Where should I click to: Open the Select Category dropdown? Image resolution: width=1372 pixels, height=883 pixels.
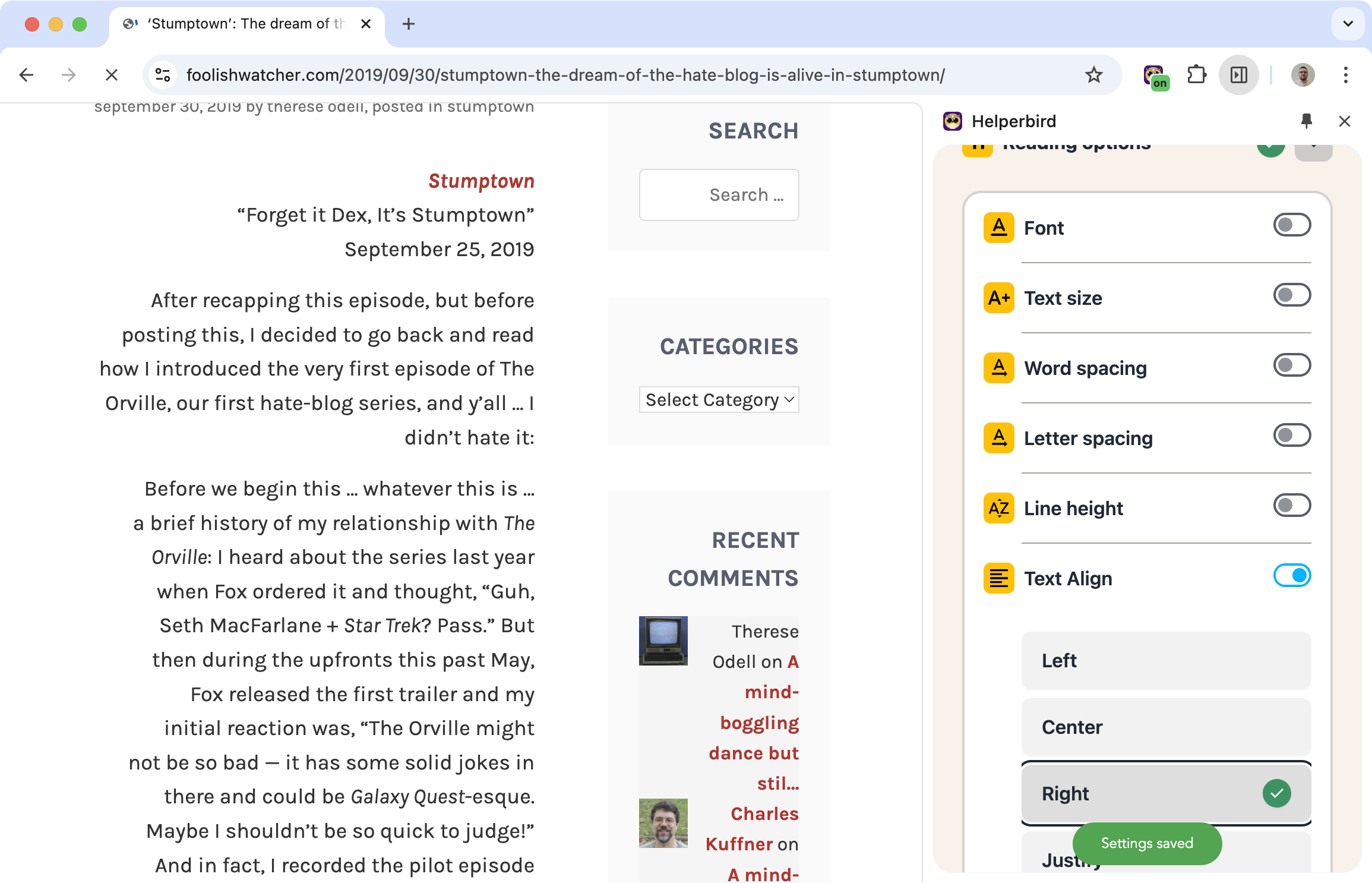pos(719,399)
